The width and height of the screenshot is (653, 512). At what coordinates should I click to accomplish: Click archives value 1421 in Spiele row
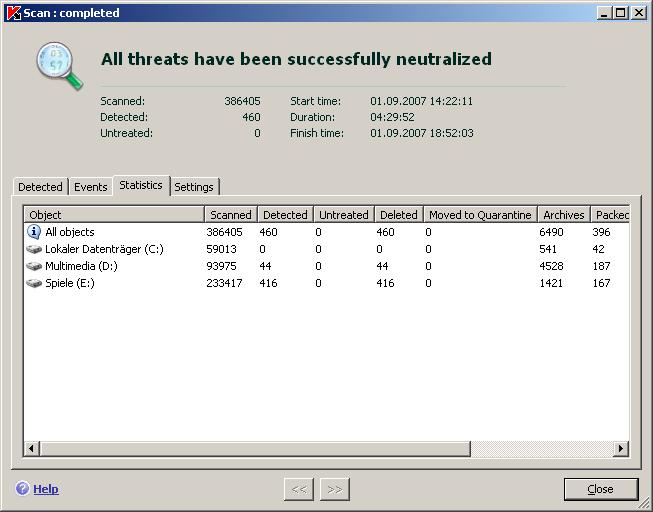tap(551, 283)
